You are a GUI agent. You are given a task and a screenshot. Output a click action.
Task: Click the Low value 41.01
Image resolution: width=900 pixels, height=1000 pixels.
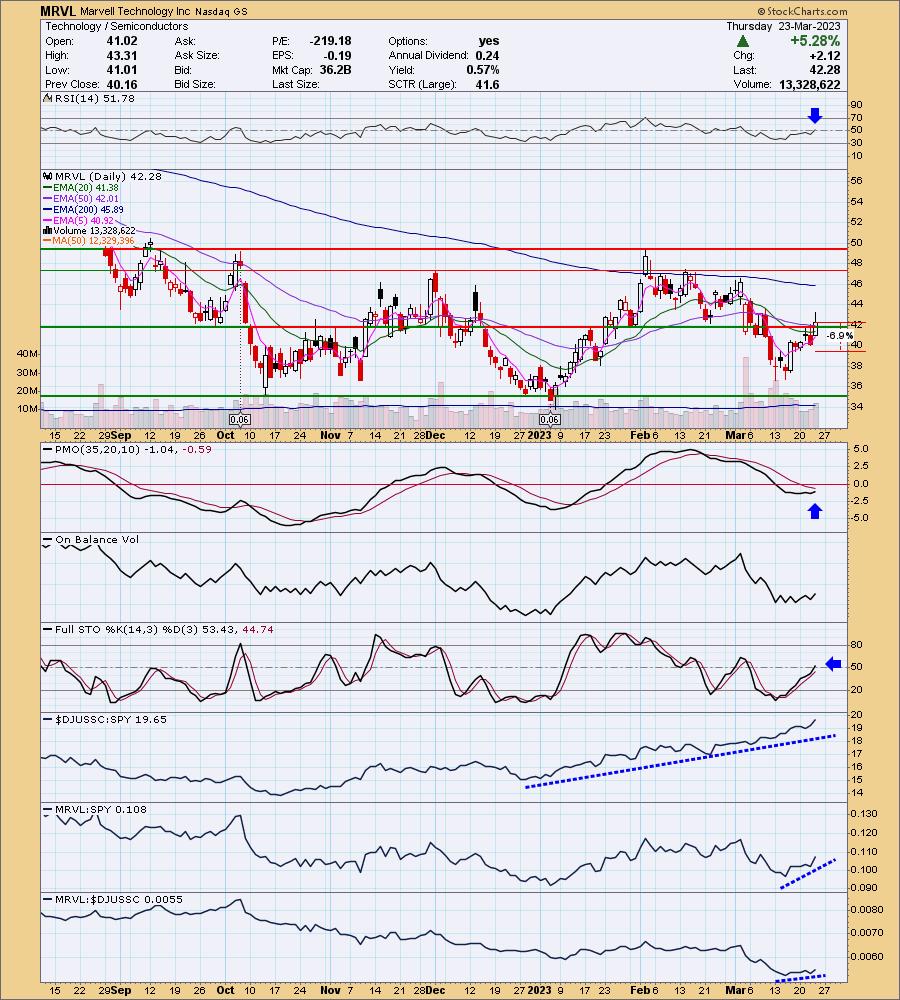tap(122, 70)
